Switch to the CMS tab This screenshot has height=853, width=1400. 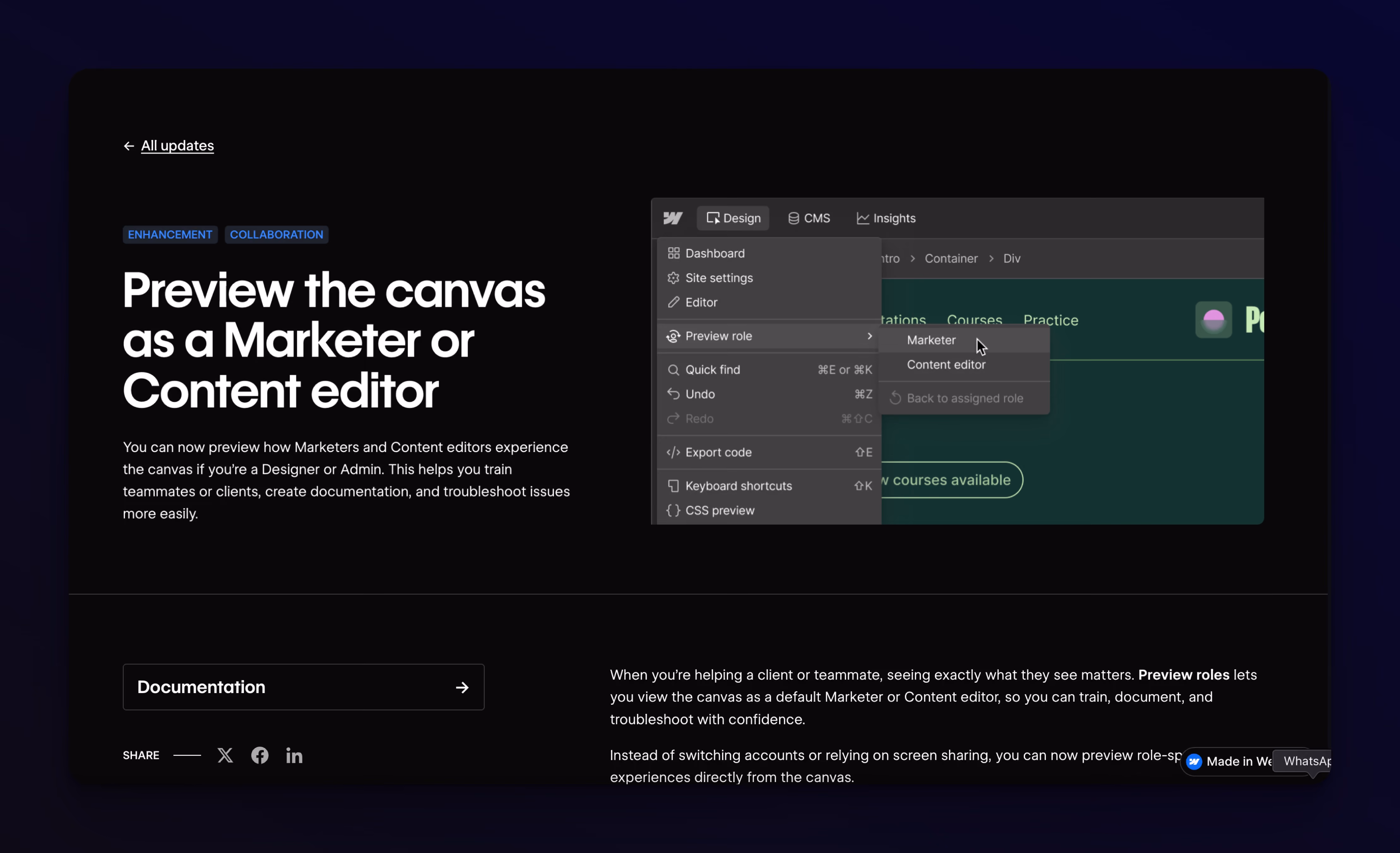tap(809, 218)
